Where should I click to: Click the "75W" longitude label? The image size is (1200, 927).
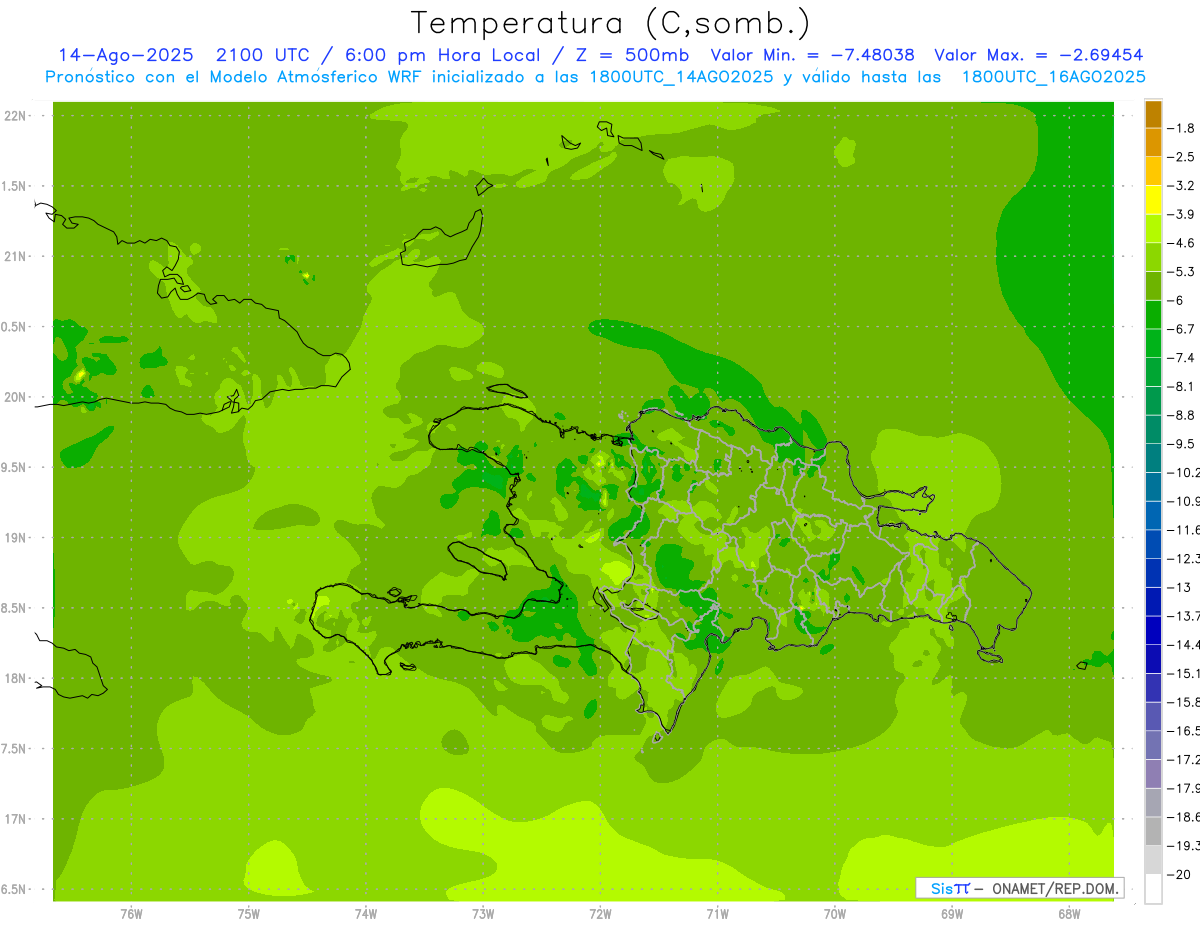[x=249, y=914]
